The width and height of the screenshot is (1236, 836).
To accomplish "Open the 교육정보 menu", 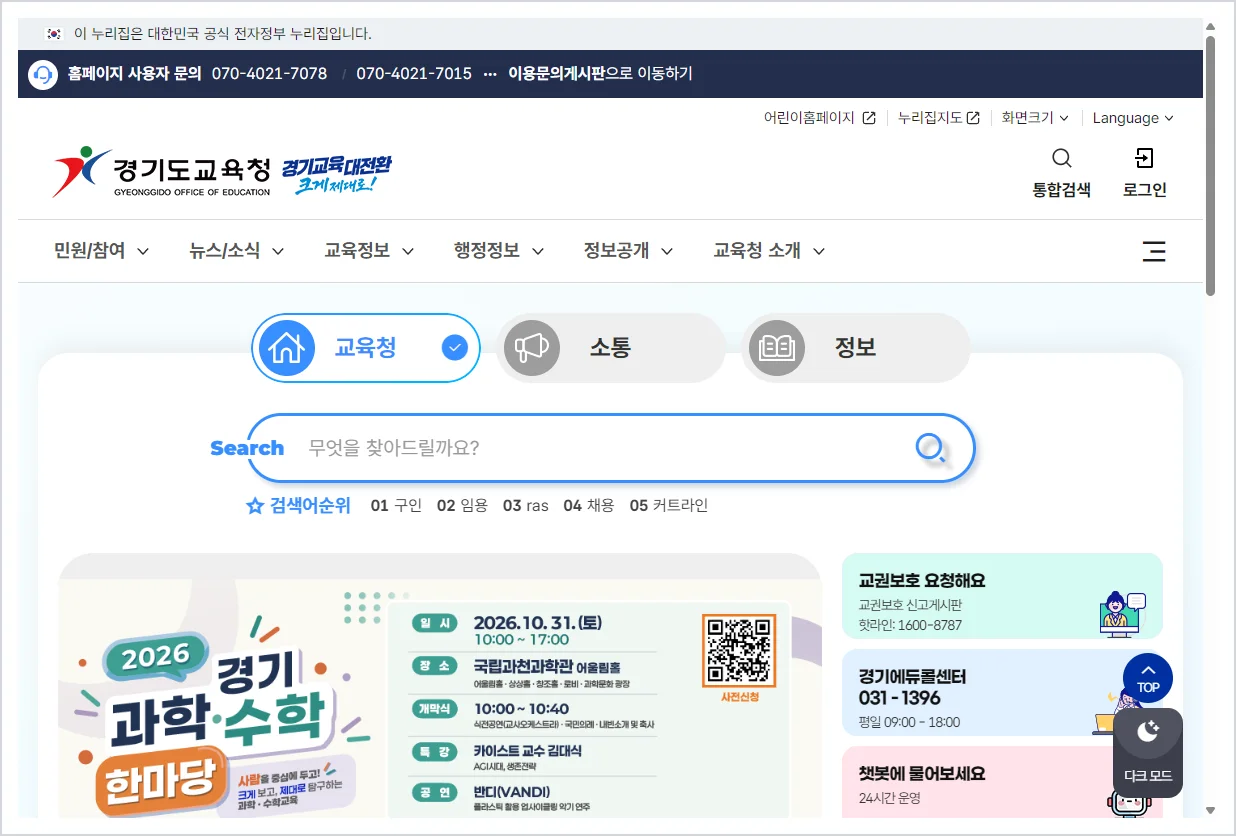I will click(x=370, y=251).
